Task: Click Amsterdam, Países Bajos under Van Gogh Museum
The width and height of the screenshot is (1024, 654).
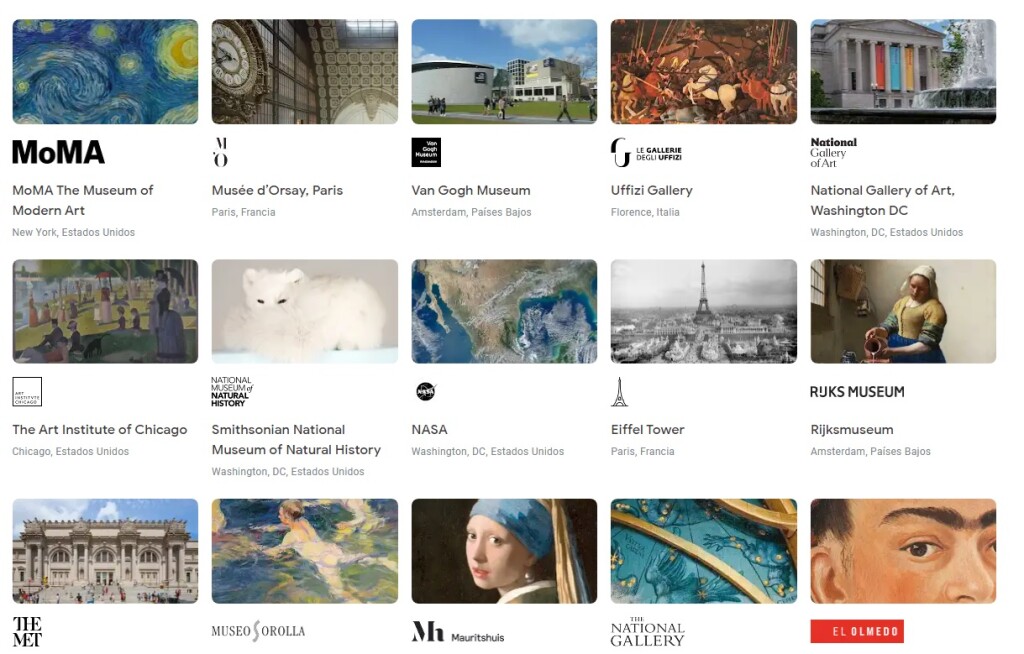Action: click(x=472, y=212)
